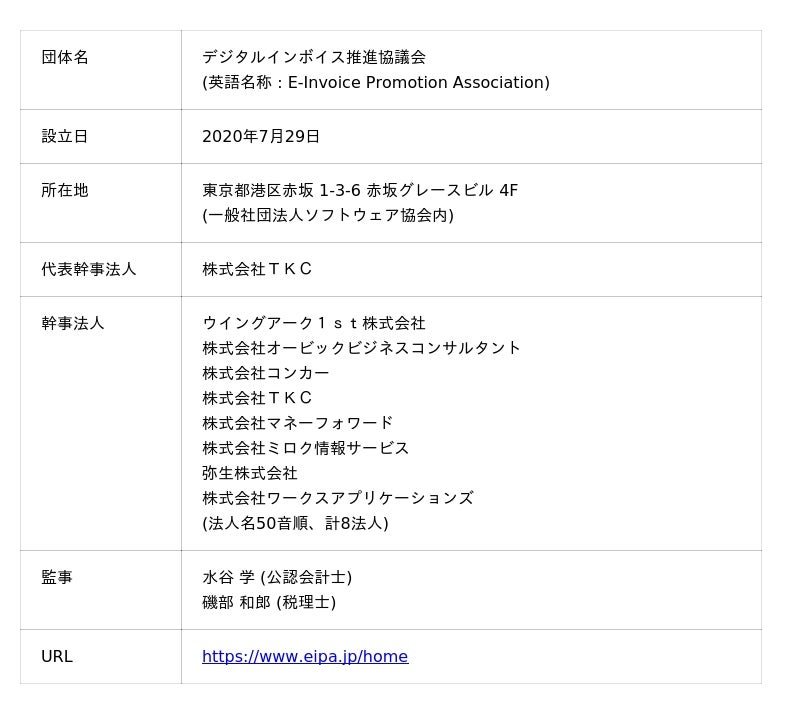Click 株式会社ワークスアプリケーションズ entry

coord(338,498)
